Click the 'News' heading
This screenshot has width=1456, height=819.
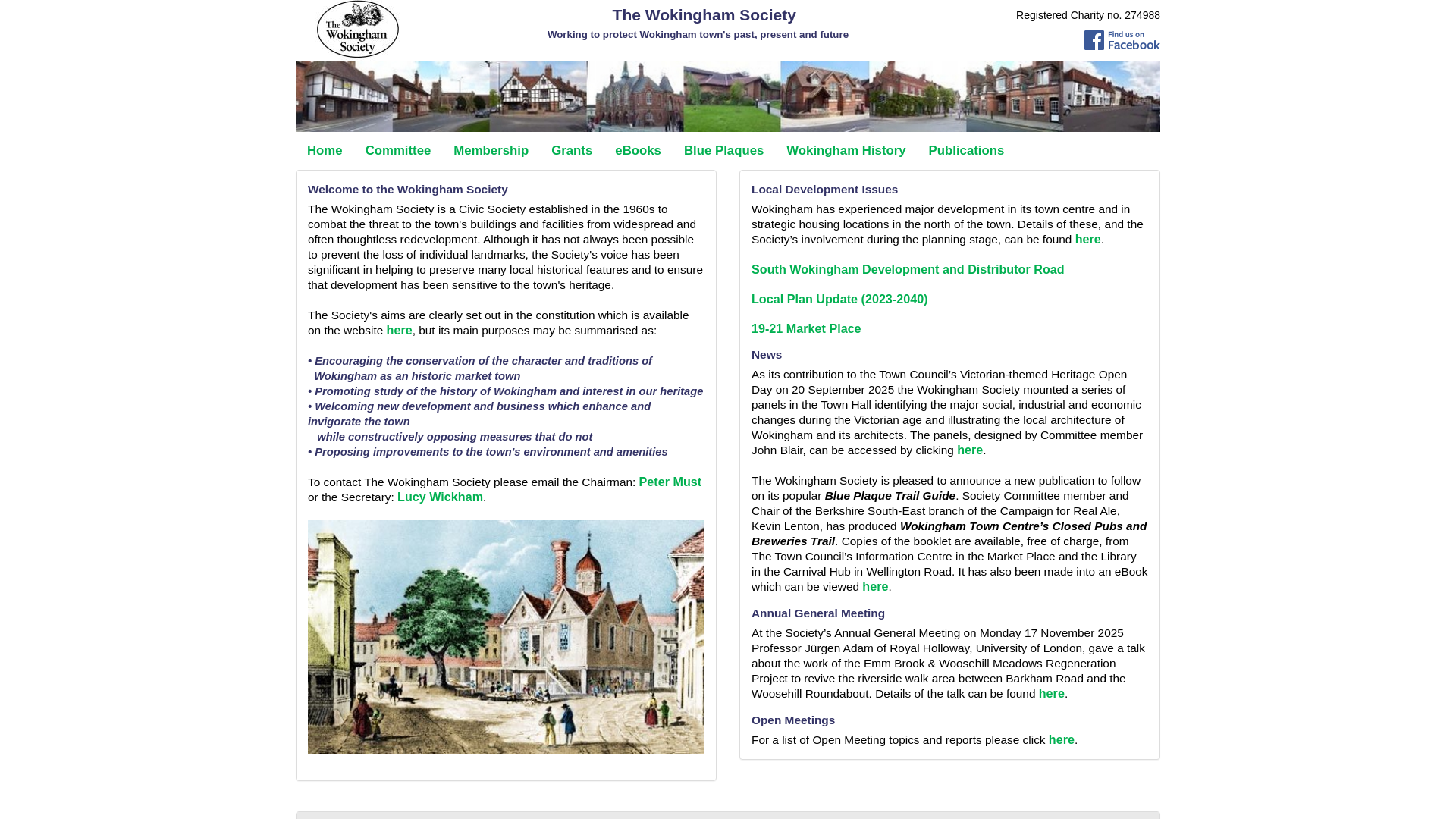767,355
